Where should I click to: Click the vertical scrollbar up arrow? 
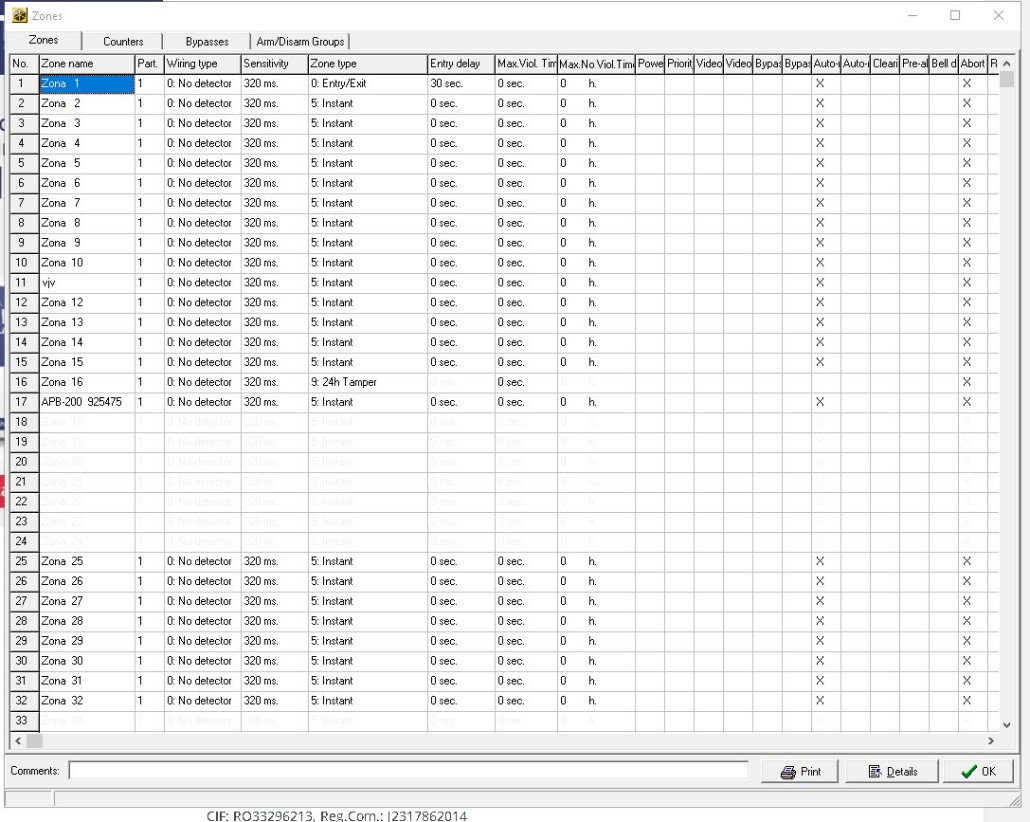1006,65
